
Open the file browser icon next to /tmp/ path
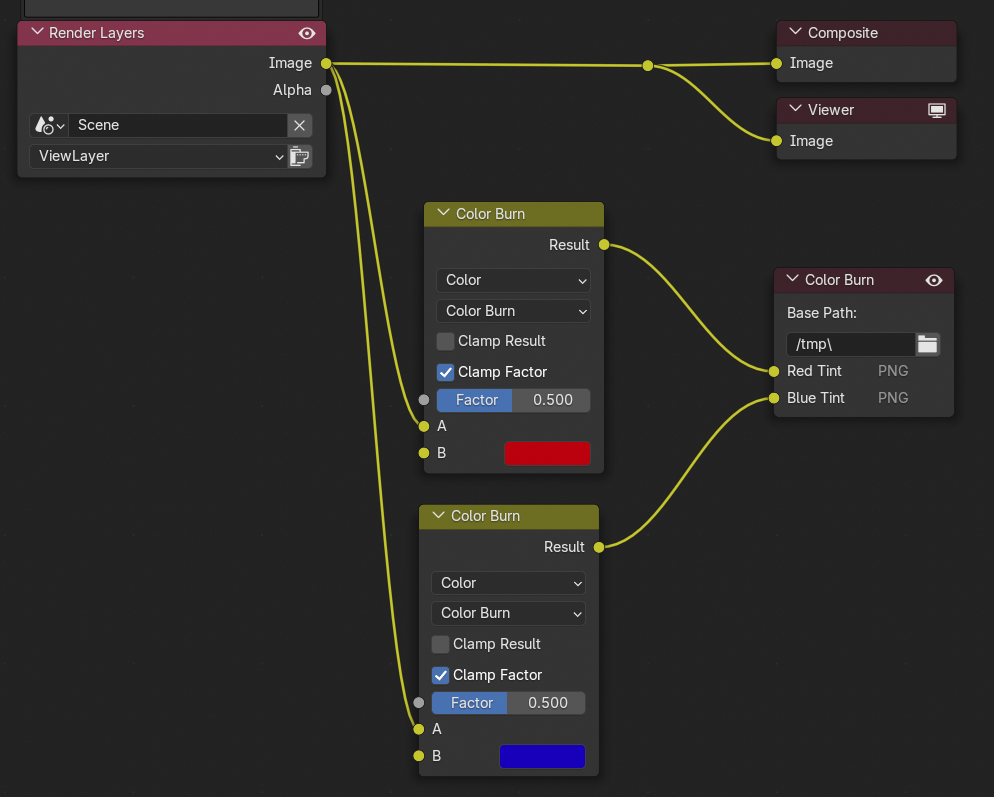click(x=927, y=344)
